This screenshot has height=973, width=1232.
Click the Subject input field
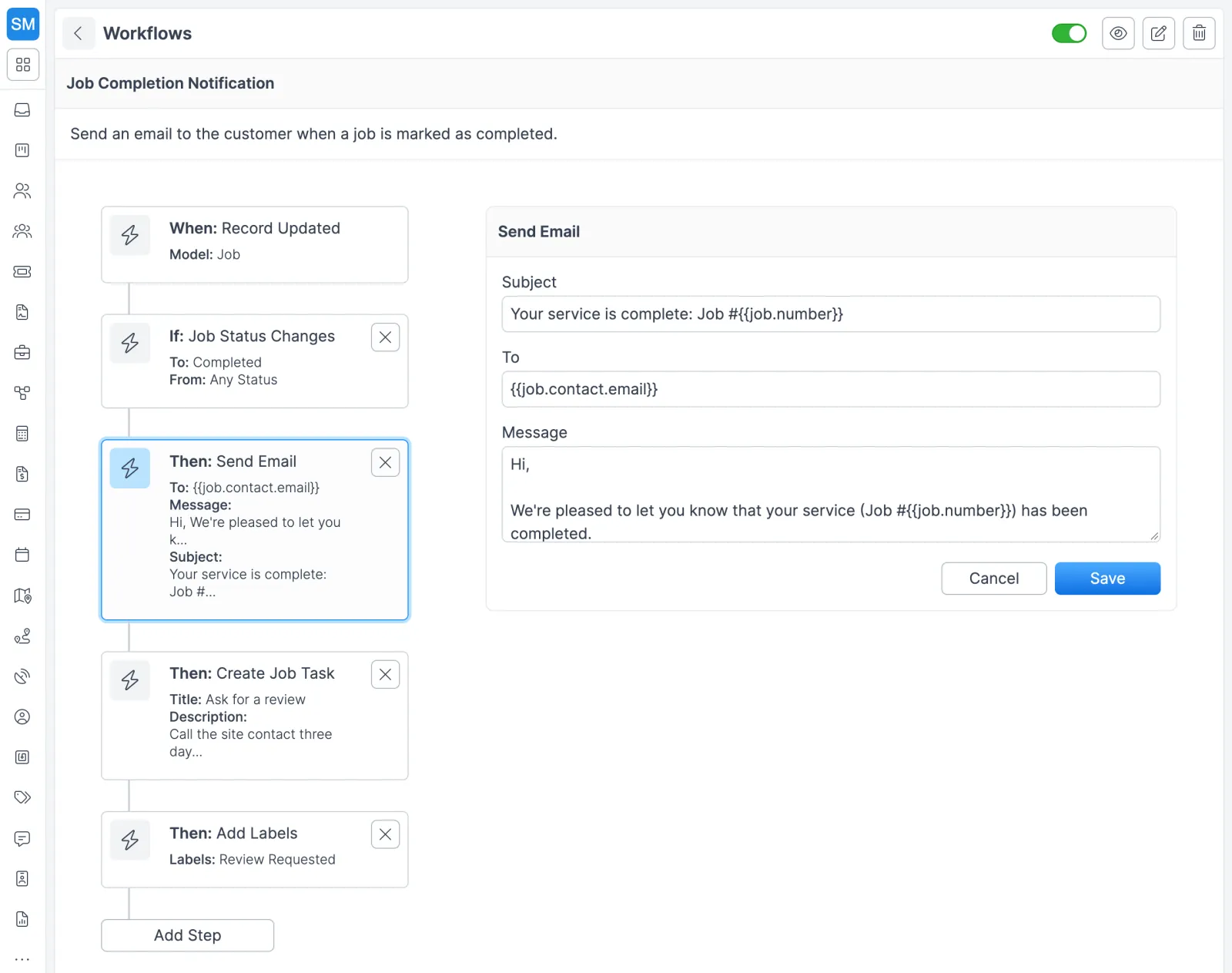tap(831, 314)
